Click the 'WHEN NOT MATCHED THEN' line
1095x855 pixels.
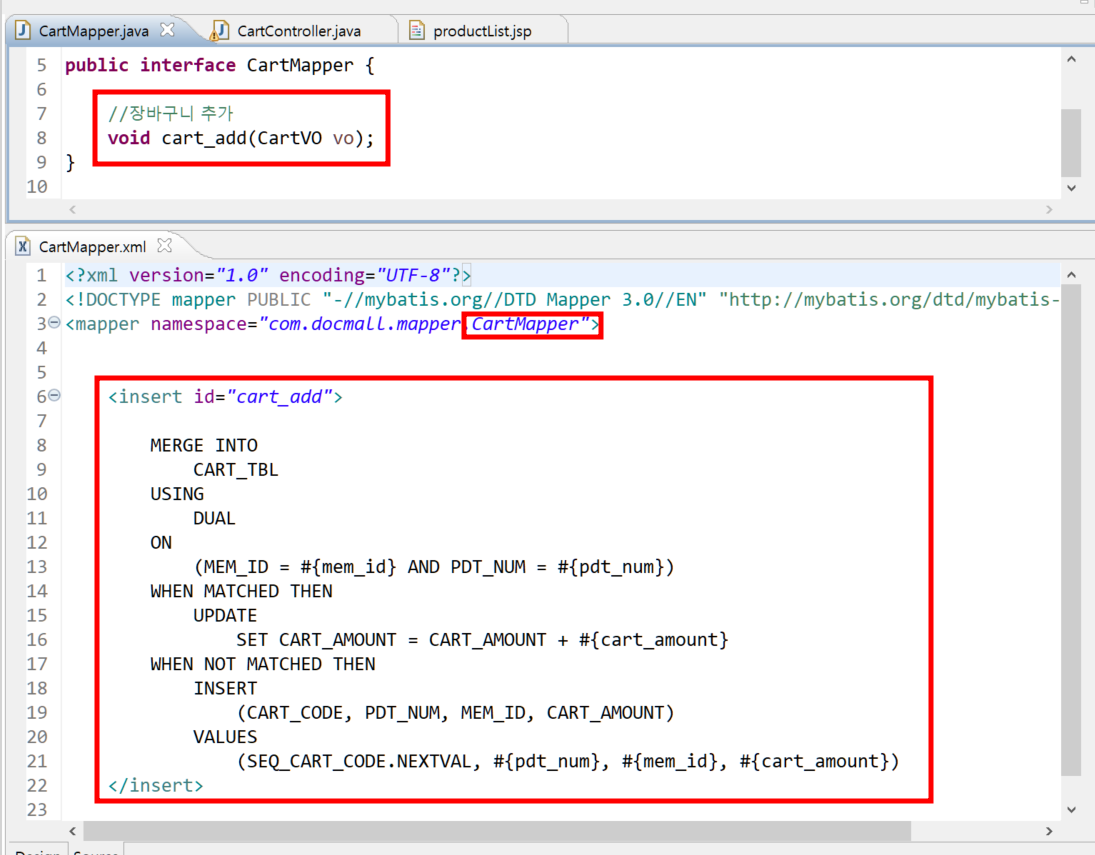coord(263,664)
